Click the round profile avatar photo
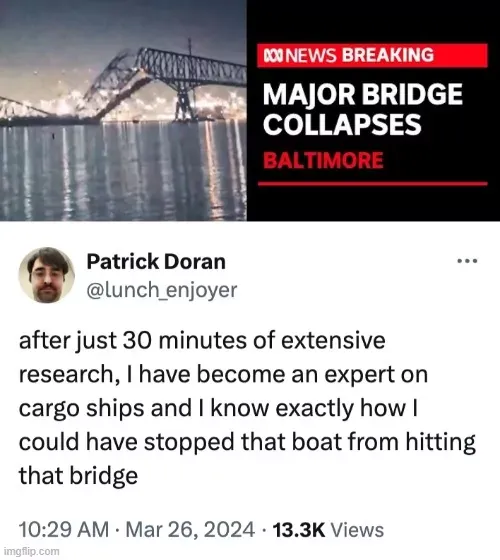 click(x=47, y=275)
